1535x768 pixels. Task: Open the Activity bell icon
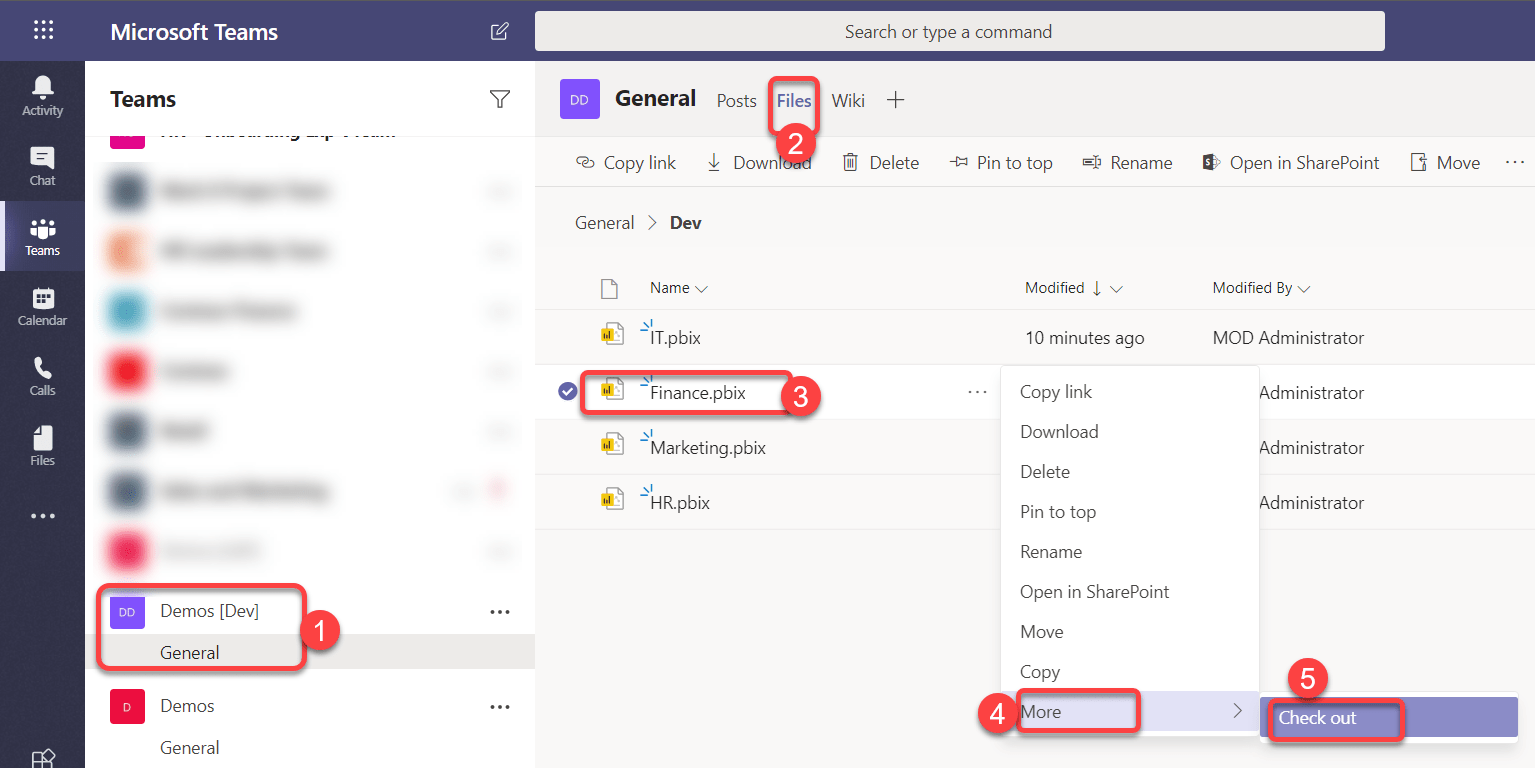[42, 96]
